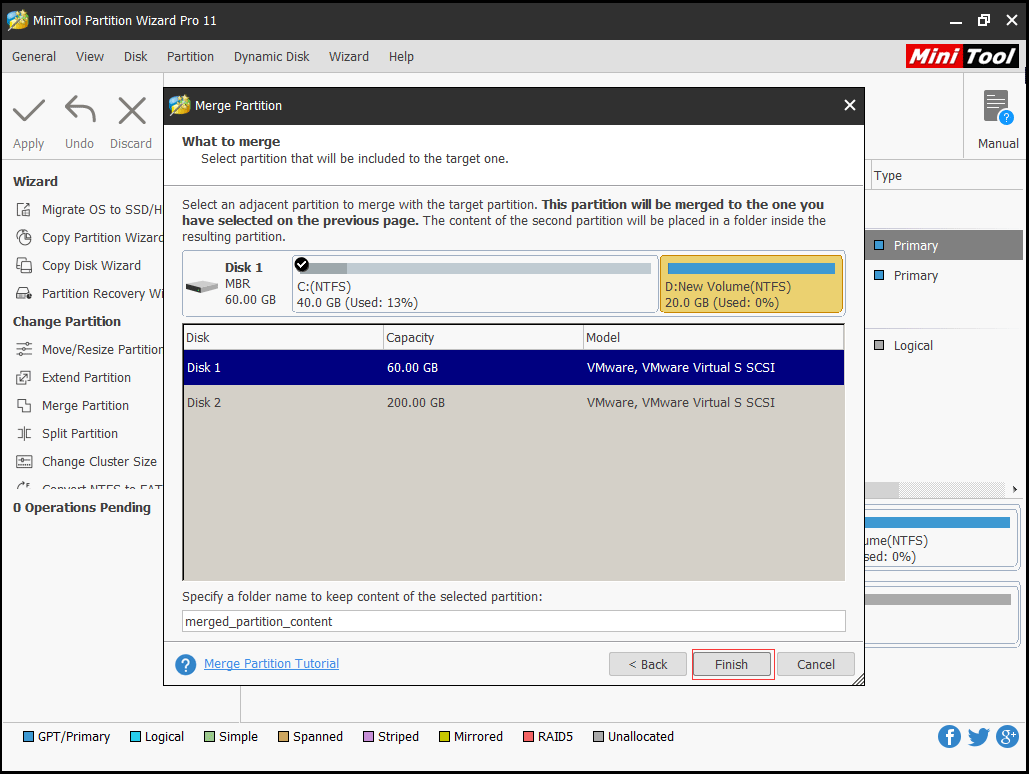Screen dimensions: 1029x774
Task: Select the C:(NTFS) partition block
Action: coord(475,284)
